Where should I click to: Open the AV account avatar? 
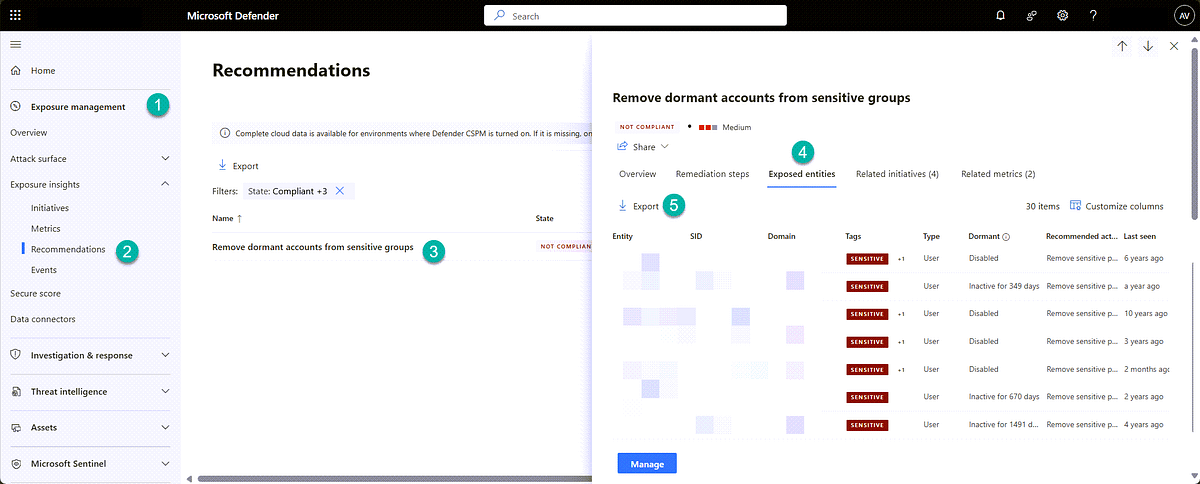pos(1183,15)
